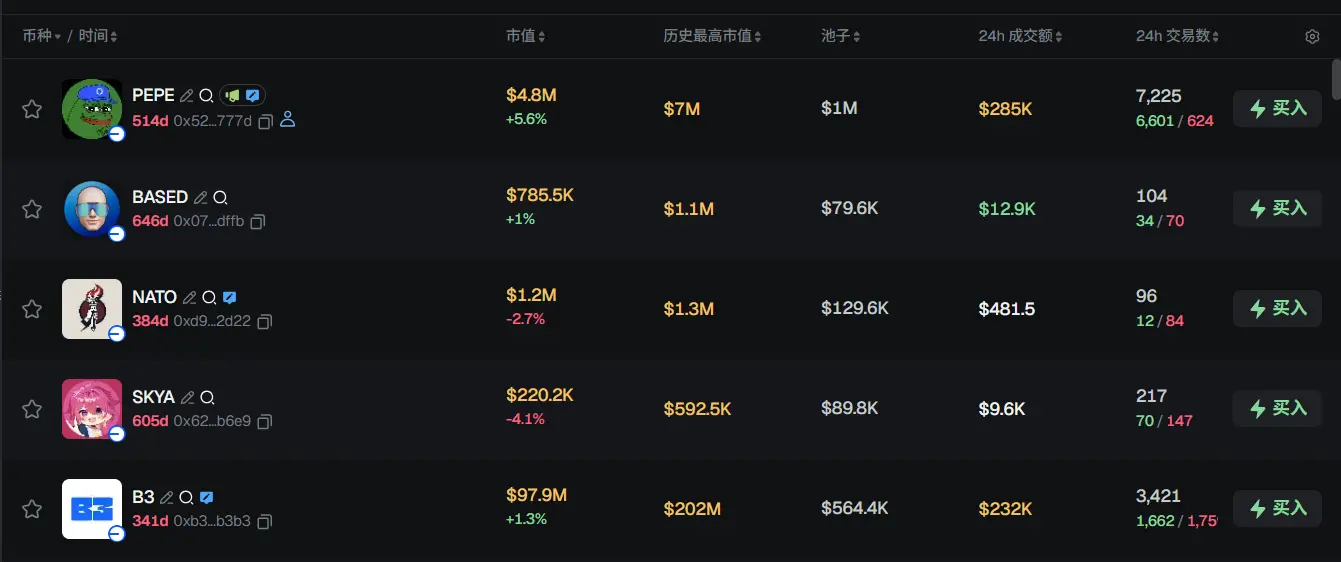
Task: Sort by 24h 成交额 column
Action: pyautogui.click(x=1020, y=36)
